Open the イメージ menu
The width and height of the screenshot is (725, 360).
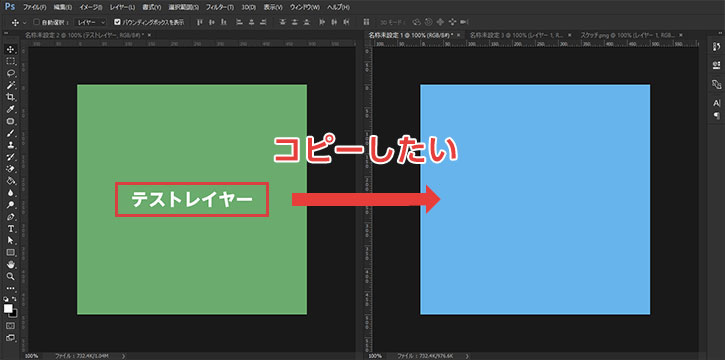click(x=91, y=8)
